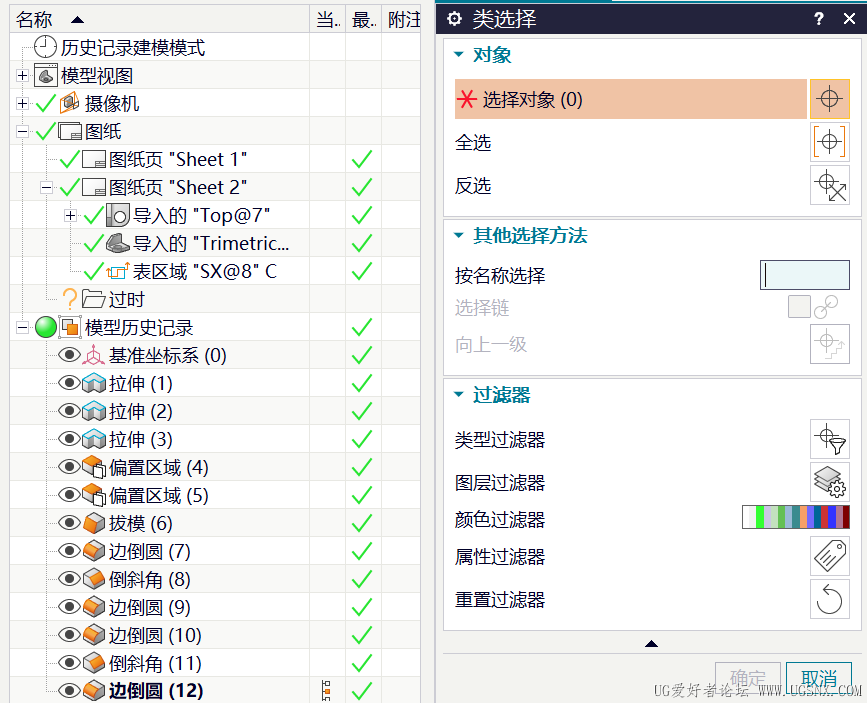Collapse the 过滤器 section
867x703 pixels.
[x=458, y=394]
